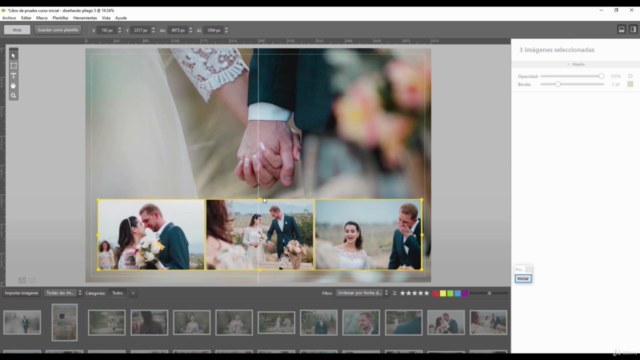Viewport: 640px width, 360px height.
Task: Click the An. width input field
Action: tap(178, 30)
